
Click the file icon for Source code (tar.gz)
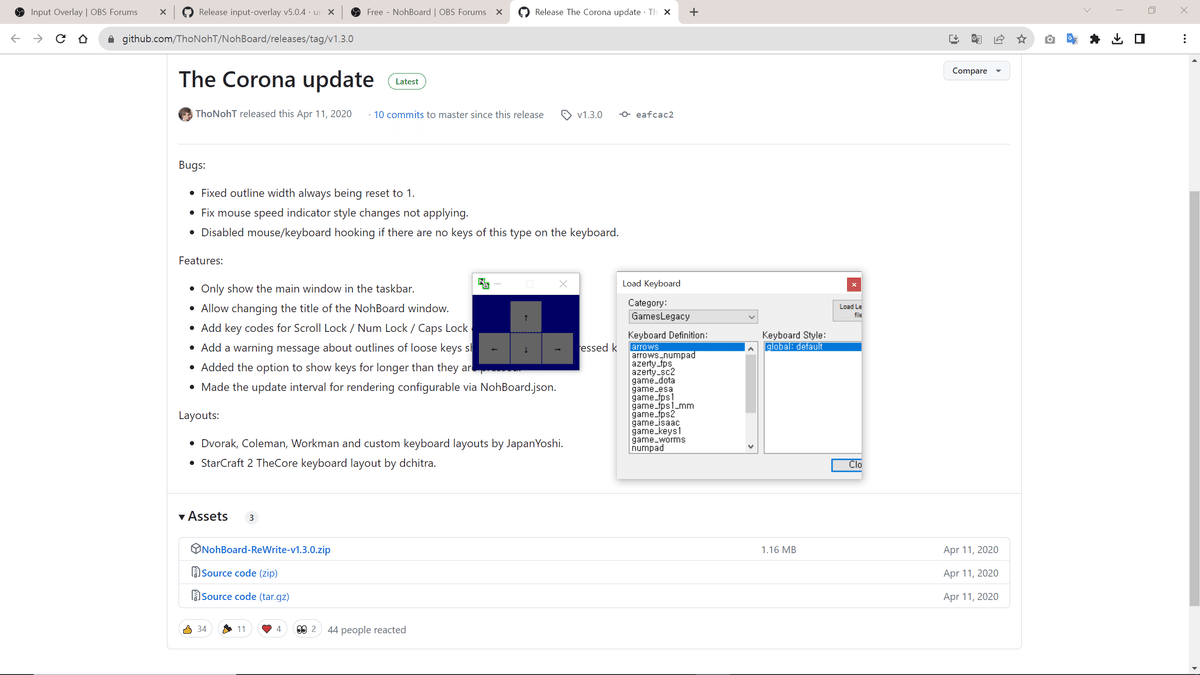196,596
